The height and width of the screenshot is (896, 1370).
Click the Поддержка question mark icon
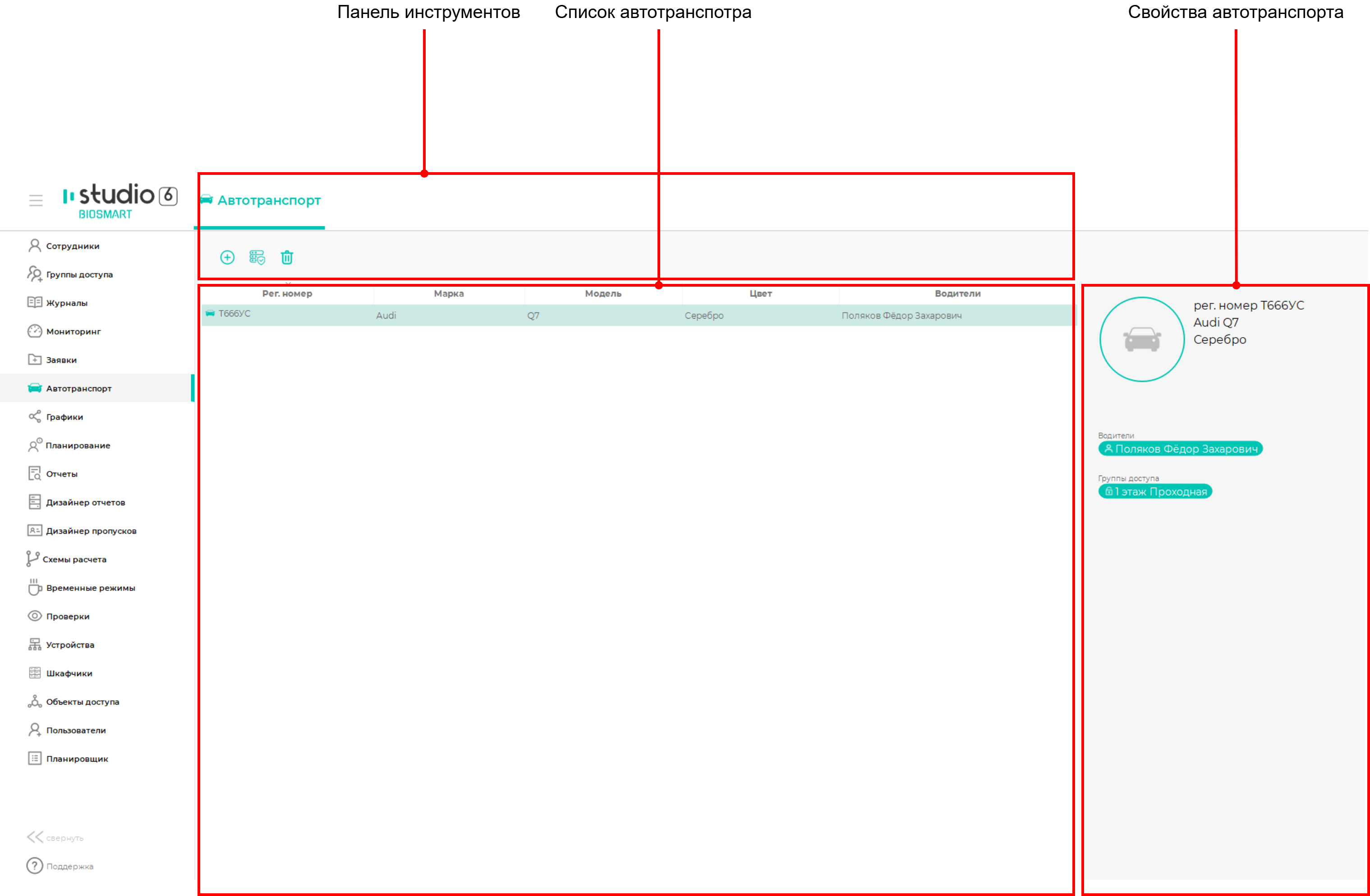[35, 865]
